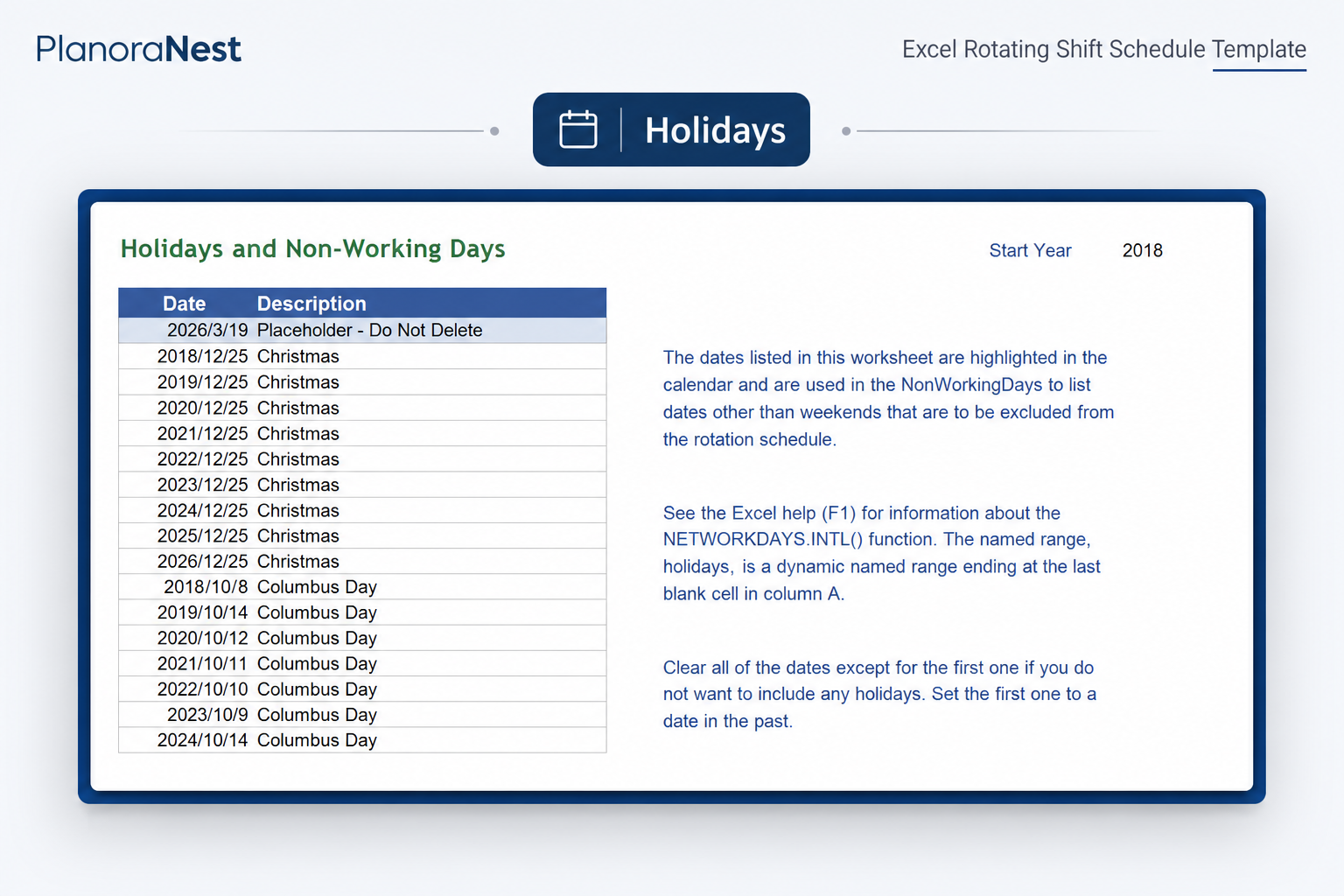
Task: Select date cell 2026/12/25
Action: 203,561
